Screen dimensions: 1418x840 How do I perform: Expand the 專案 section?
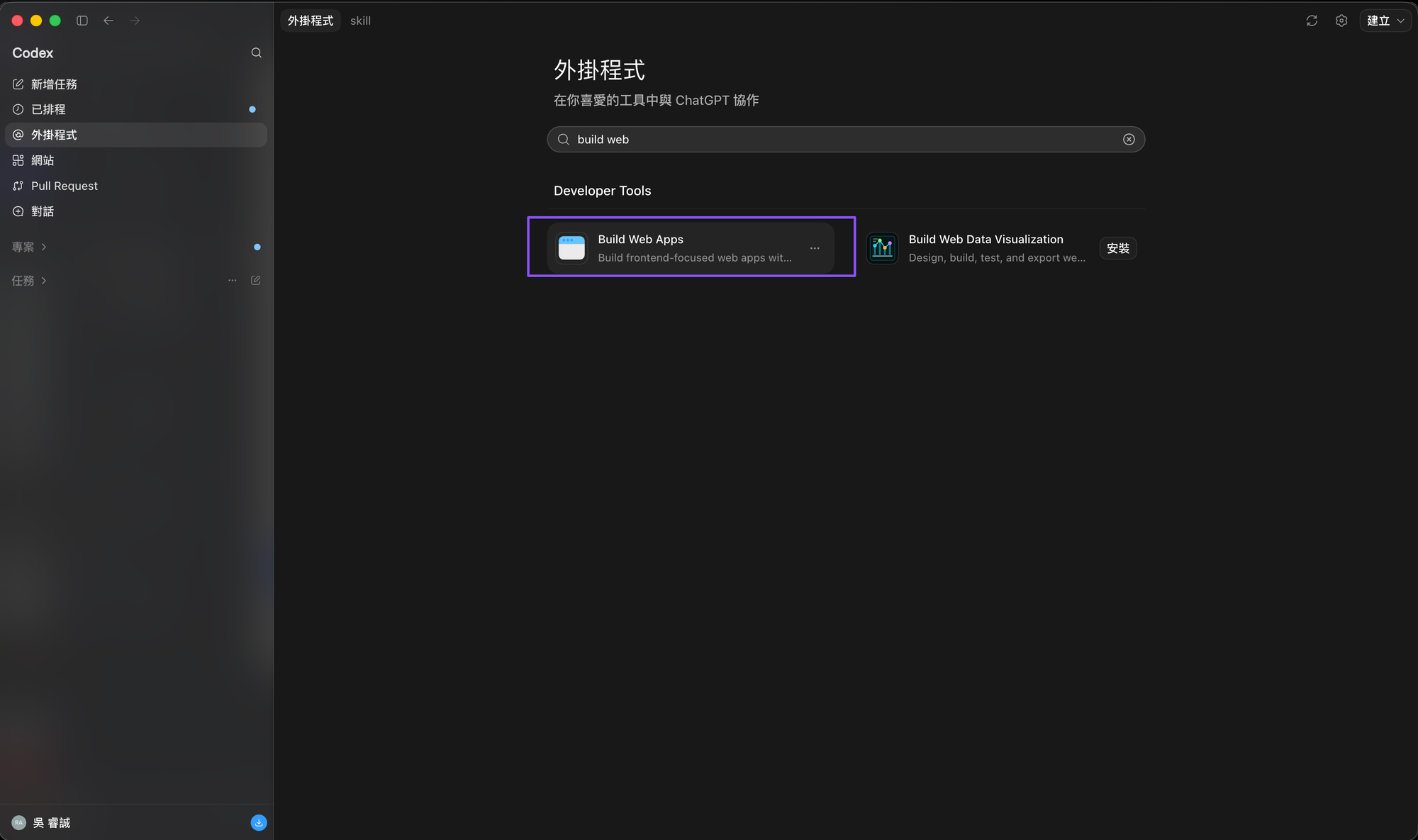(x=29, y=247)
